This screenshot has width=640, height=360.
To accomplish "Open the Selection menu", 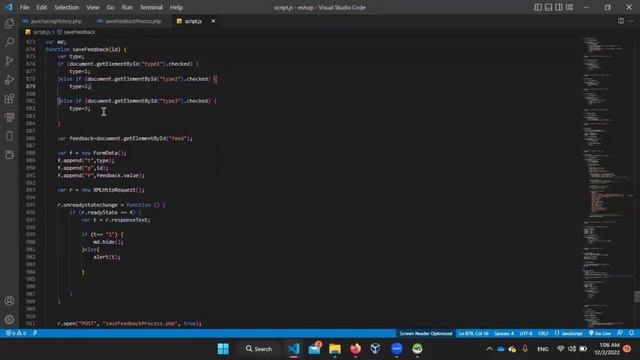I will click(67, 7).
